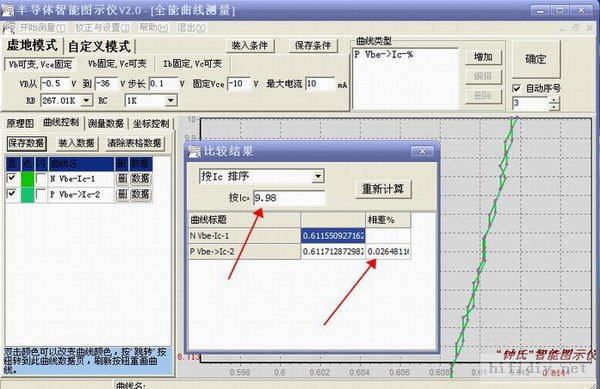Select P Vbe->Ic-2 row in comparison table
600x389 pixels.
click(245, 252)
